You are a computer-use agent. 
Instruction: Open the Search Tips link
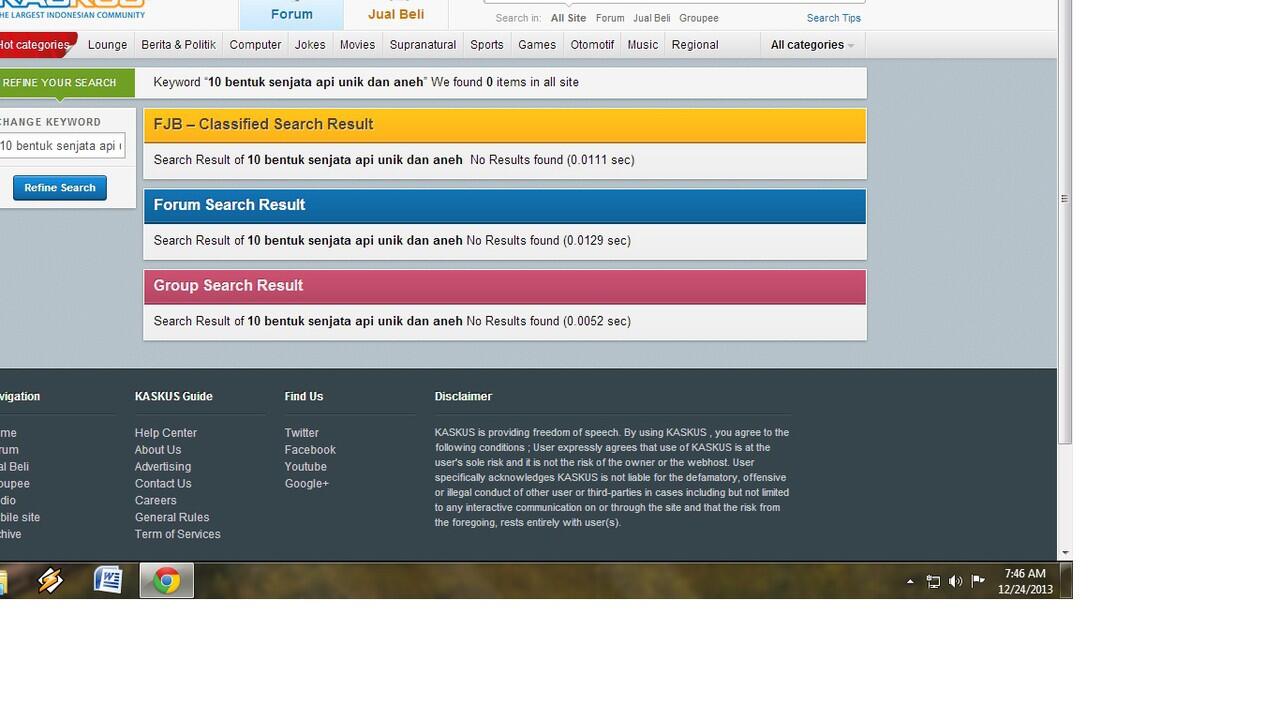click(834, 18)
